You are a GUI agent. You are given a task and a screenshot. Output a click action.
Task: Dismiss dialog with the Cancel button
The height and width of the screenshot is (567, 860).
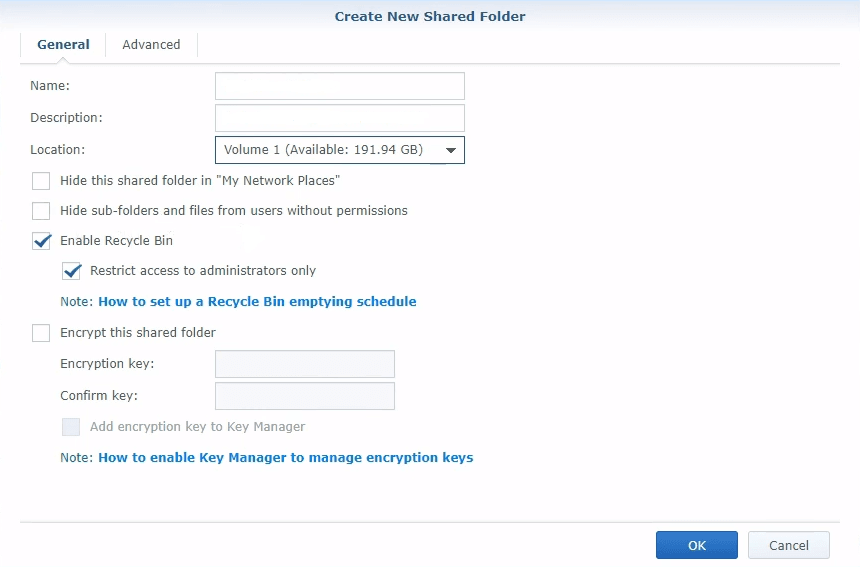point(789,545)
